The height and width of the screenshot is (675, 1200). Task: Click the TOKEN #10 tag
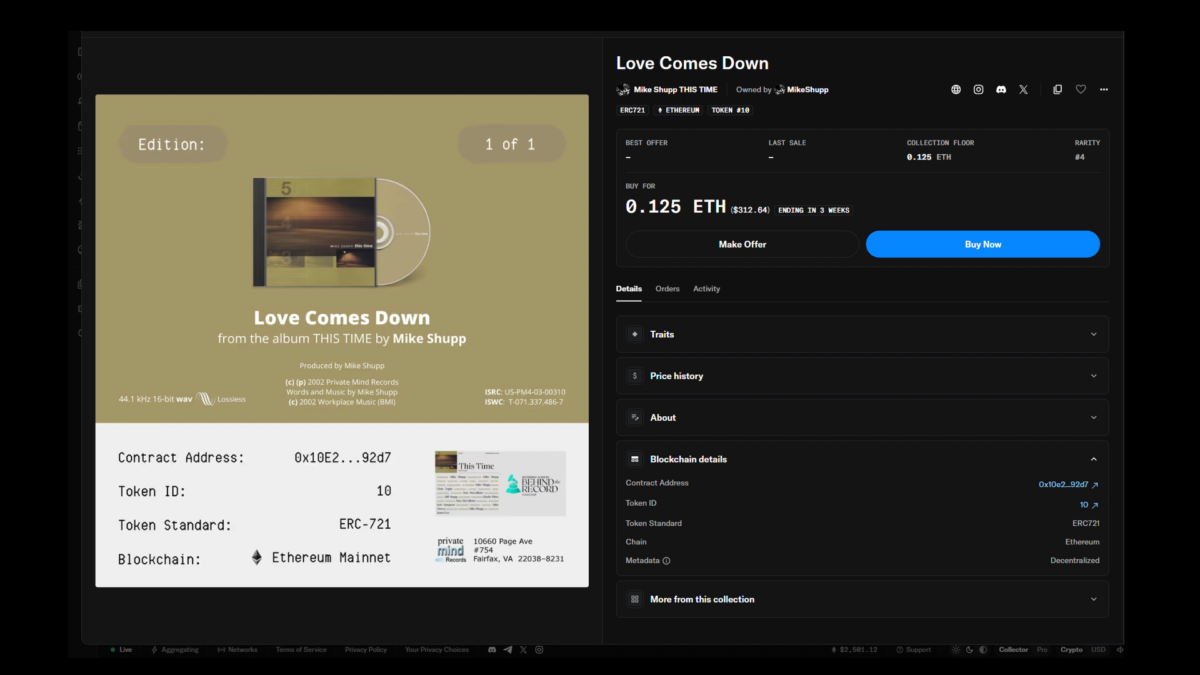(731, 110)
